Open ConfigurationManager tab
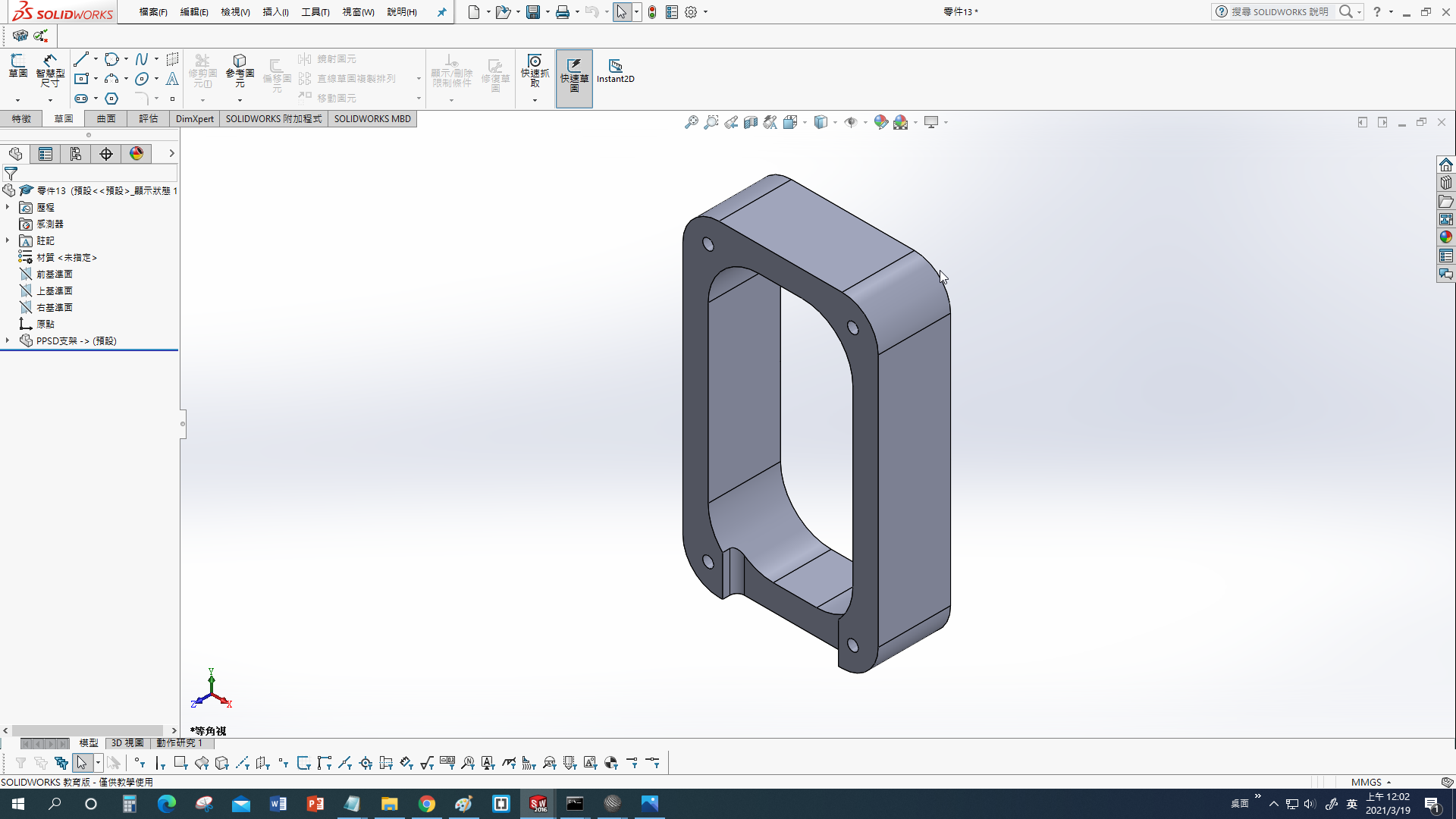This screenshot has width=1456, height=819. (76, 154)
